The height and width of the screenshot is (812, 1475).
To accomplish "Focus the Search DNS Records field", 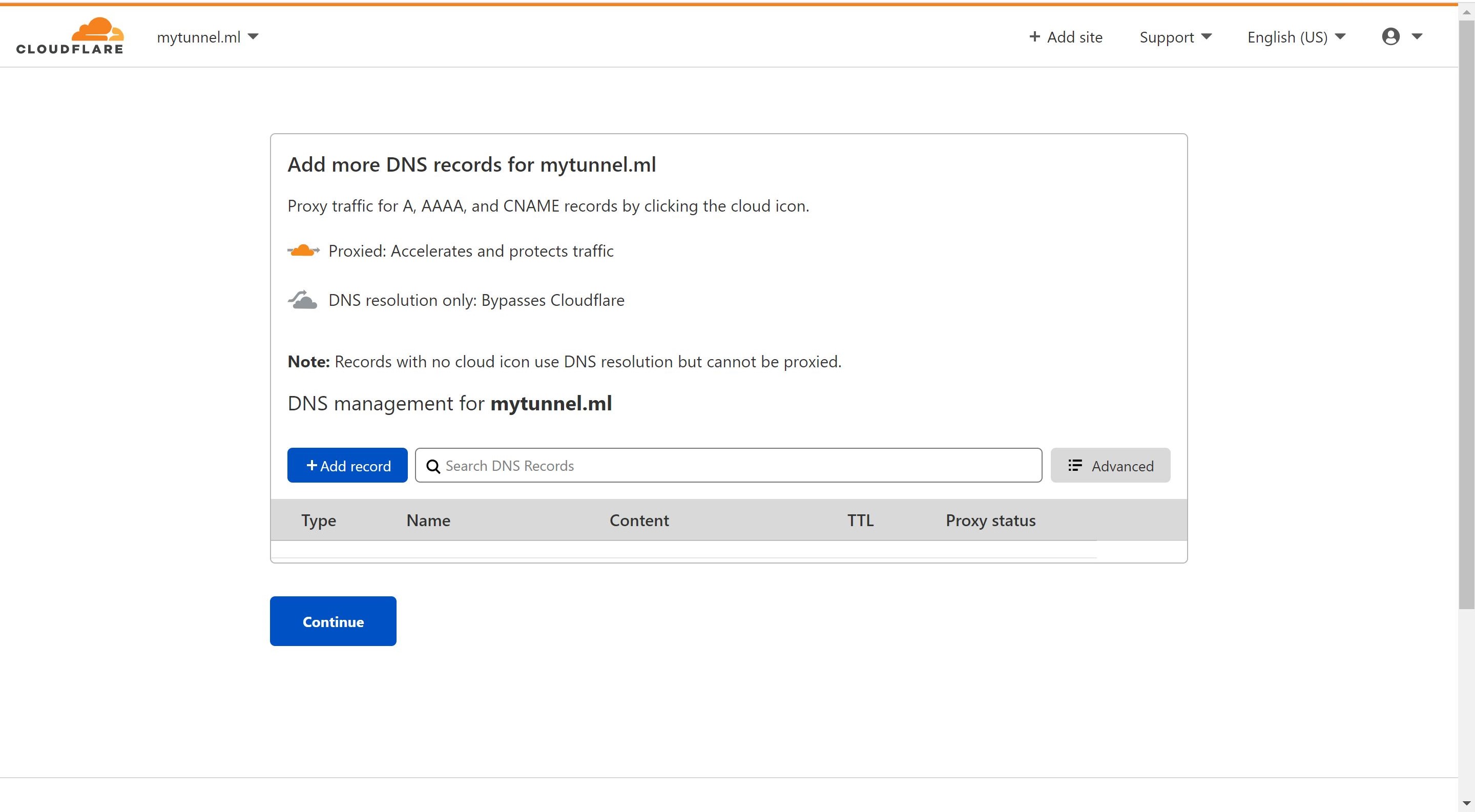I will [729, 466].
